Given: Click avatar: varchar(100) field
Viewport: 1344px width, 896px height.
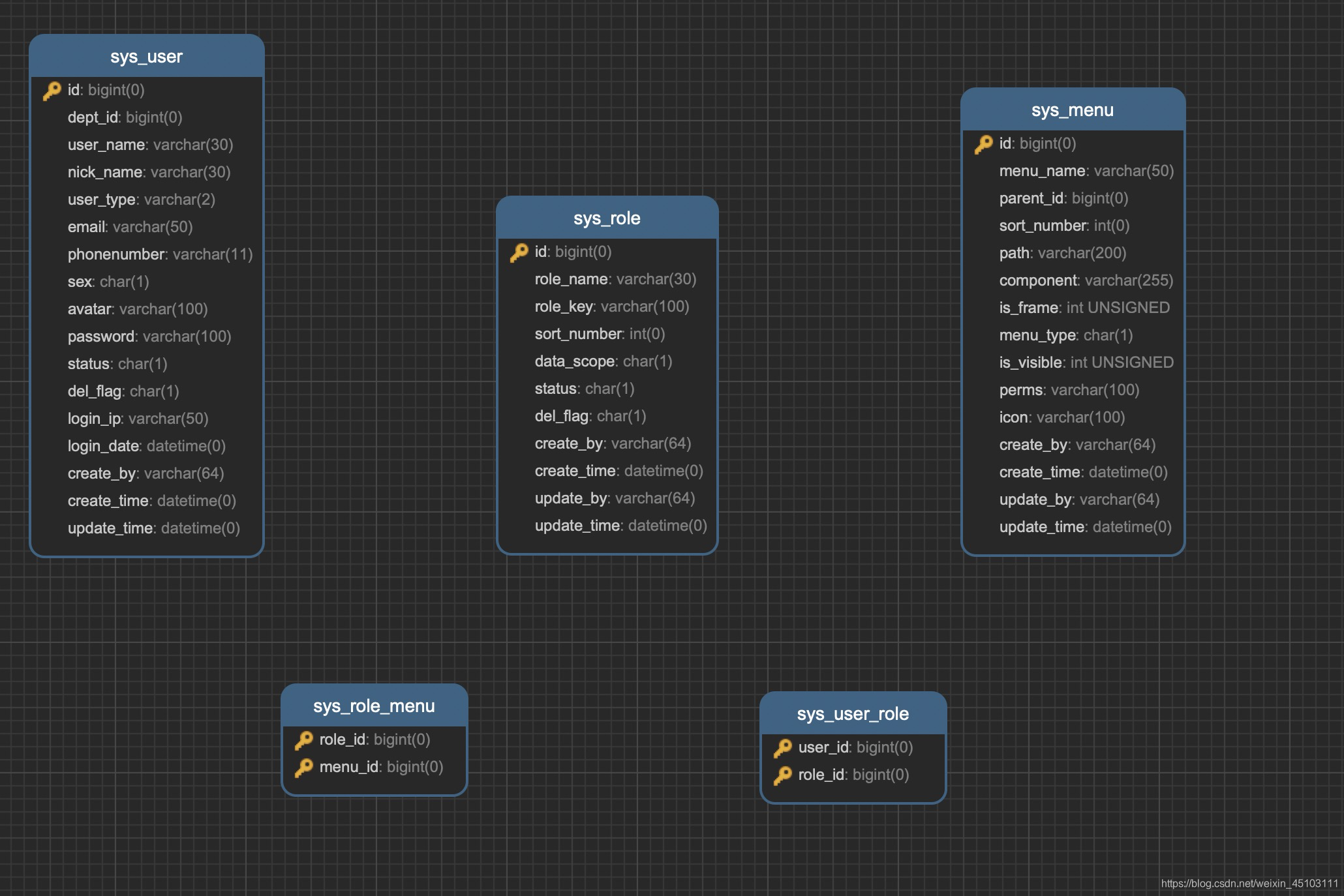Looking at the screenshot, I should click(x=138, y=309).
